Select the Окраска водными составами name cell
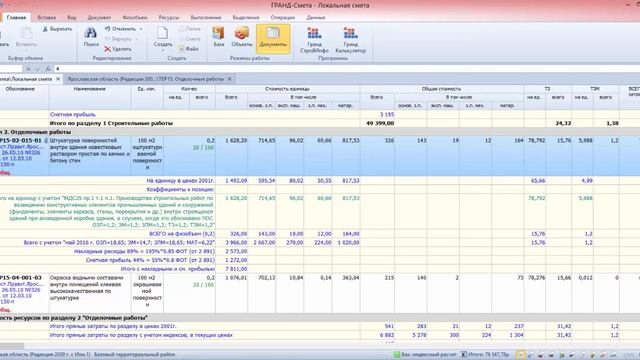Image resolution: width=640 pixels, height=360 pixels. [90, 293]
